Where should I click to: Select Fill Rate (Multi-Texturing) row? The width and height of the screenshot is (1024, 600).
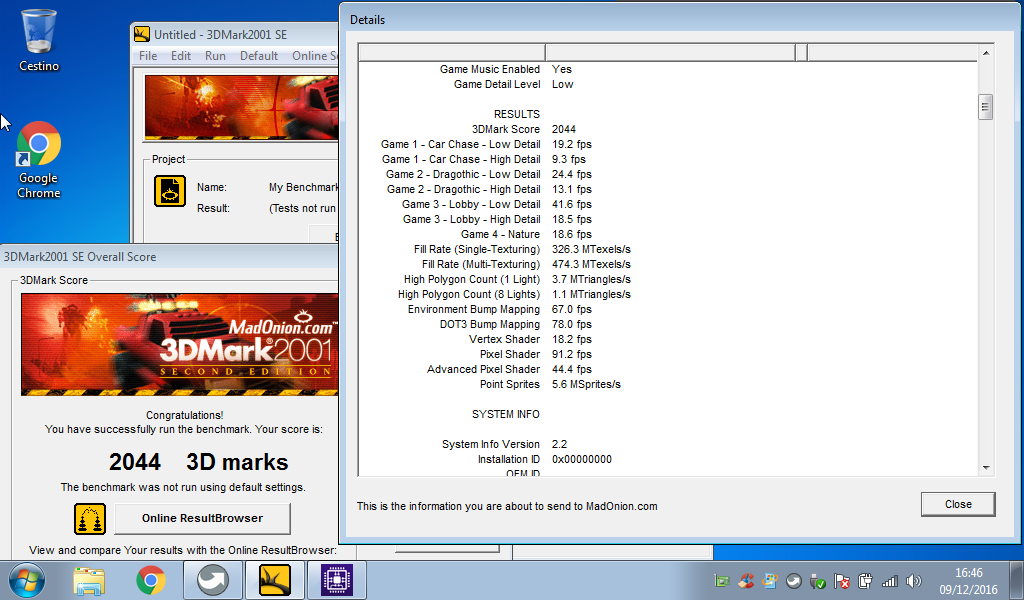coord(526,264)
